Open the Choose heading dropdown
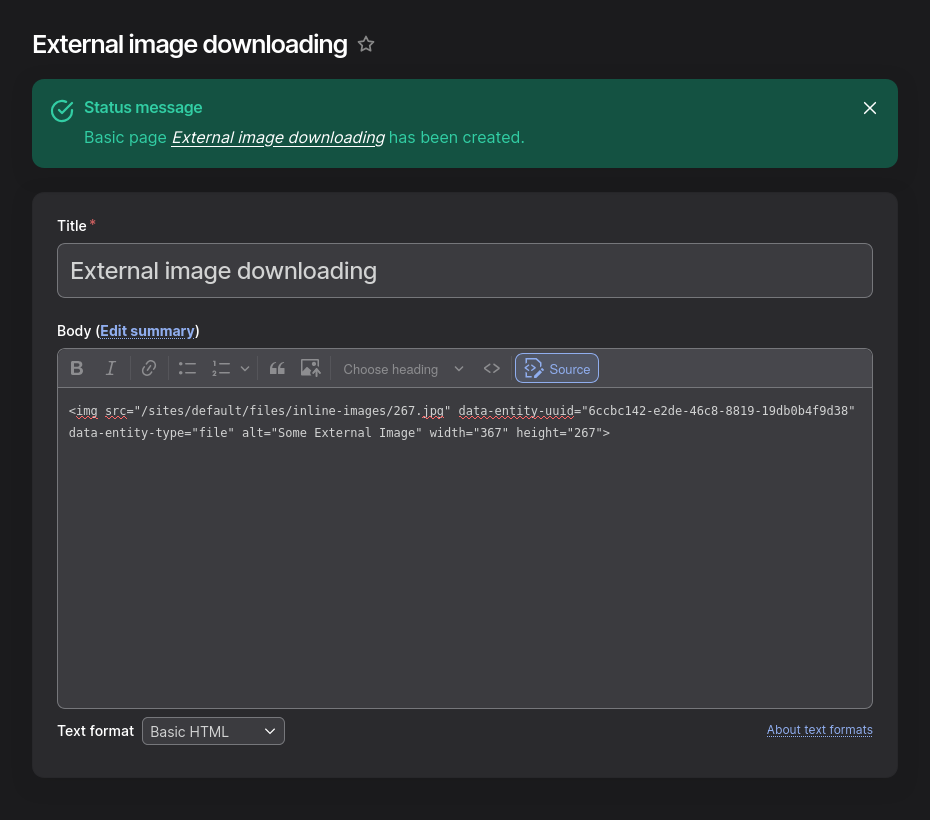 (403, 369)
